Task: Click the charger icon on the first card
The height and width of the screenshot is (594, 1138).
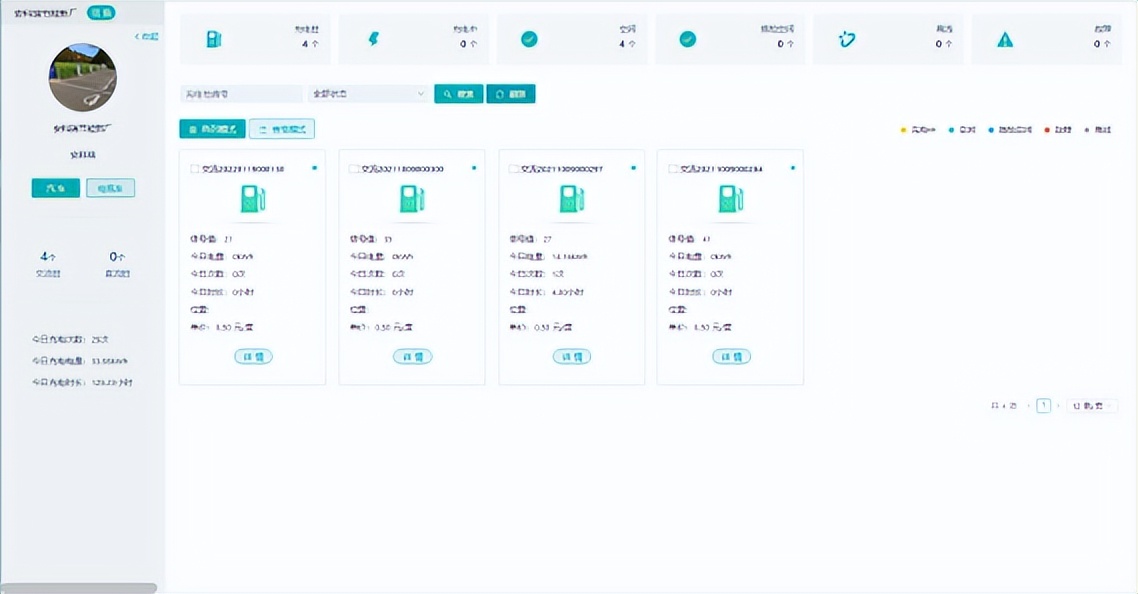Action: tap(252, 197)
